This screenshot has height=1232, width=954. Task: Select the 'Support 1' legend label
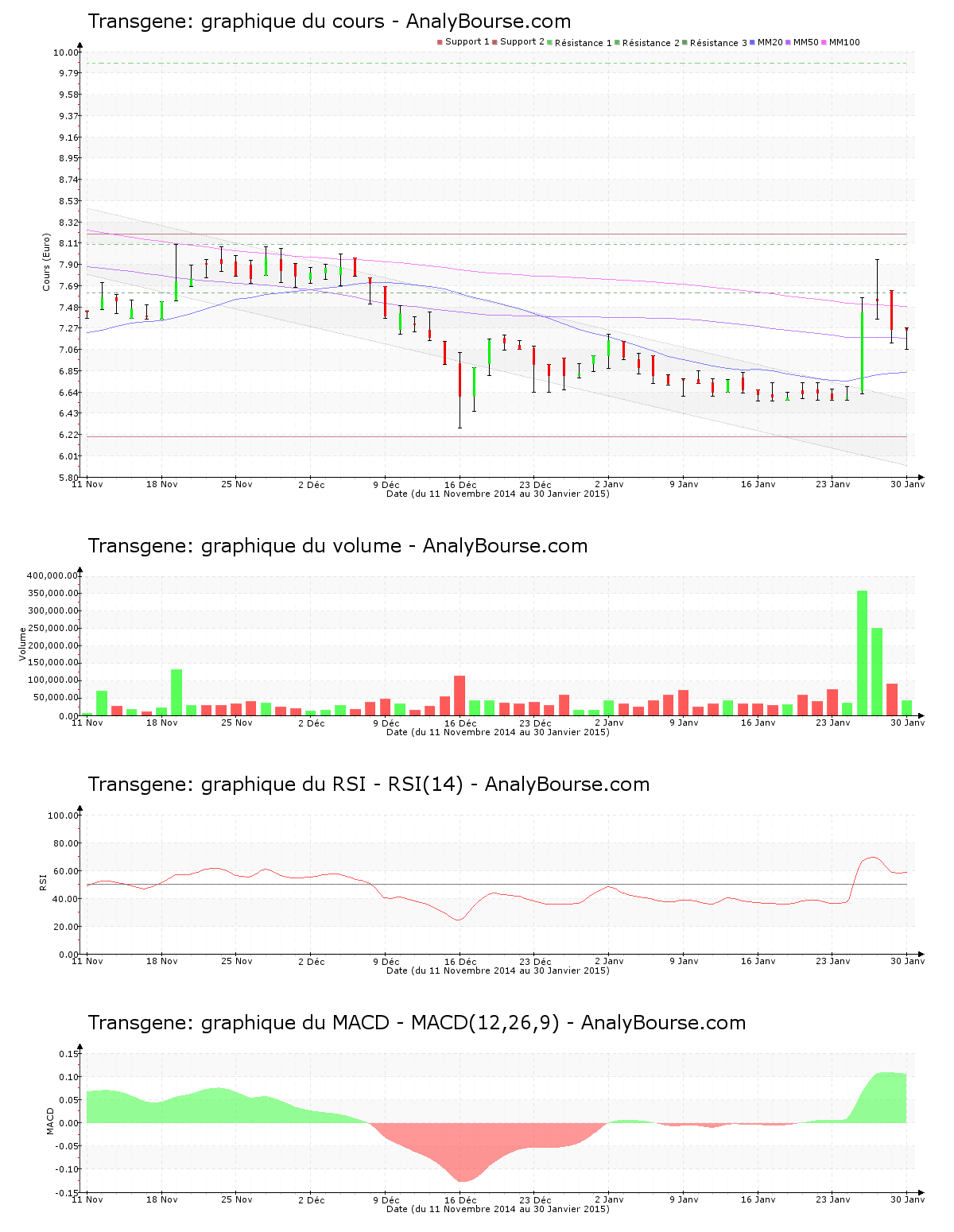coord(467,42)
